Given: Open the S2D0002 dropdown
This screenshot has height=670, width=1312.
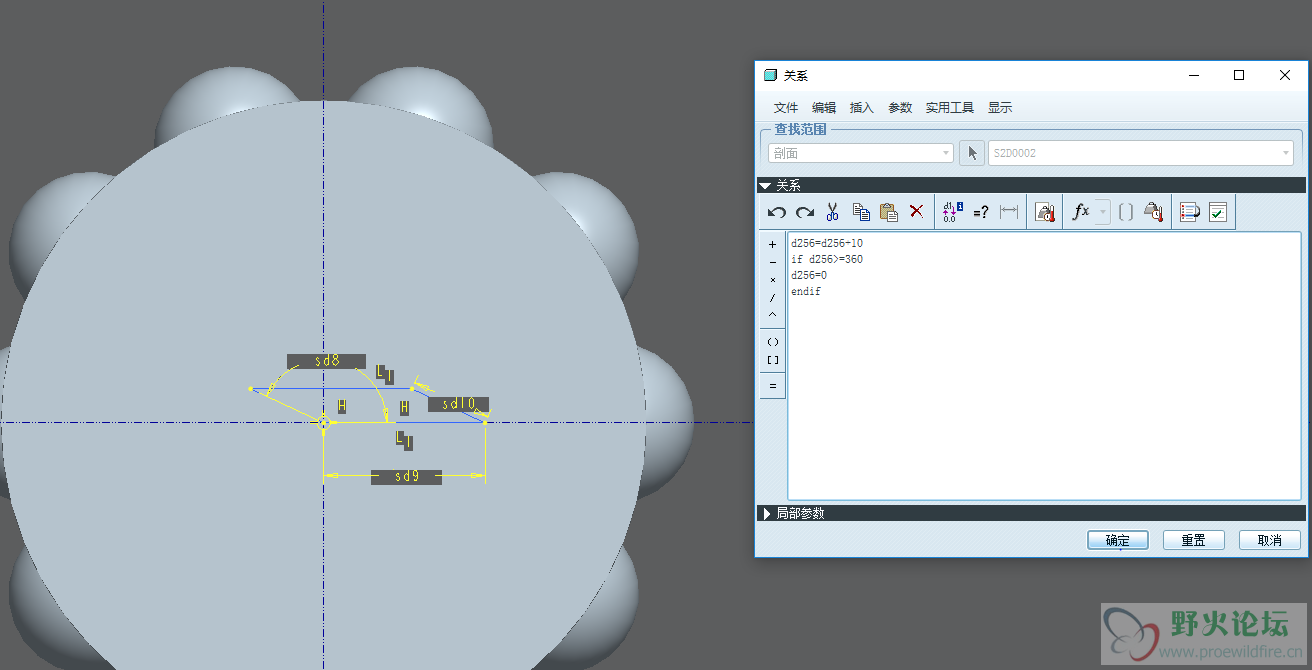Looking at the screenshot, I should pos(1141,153).
